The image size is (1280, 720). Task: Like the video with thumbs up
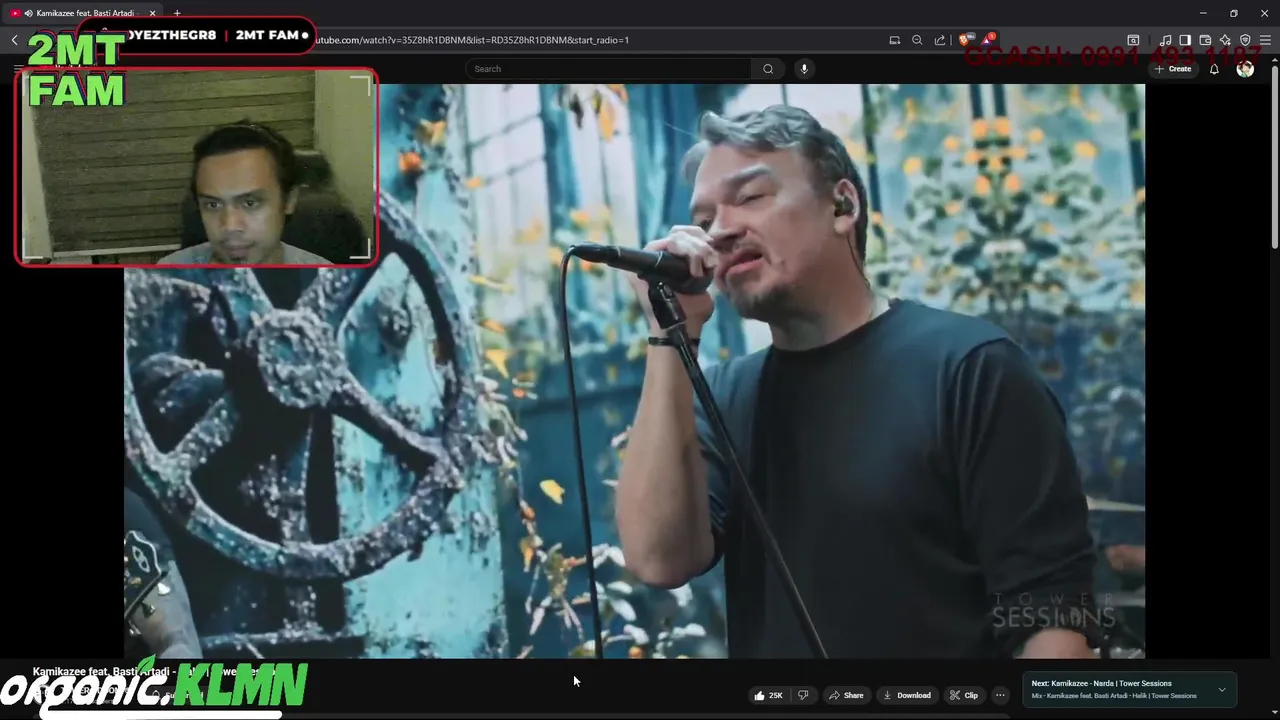coord(768,695)
